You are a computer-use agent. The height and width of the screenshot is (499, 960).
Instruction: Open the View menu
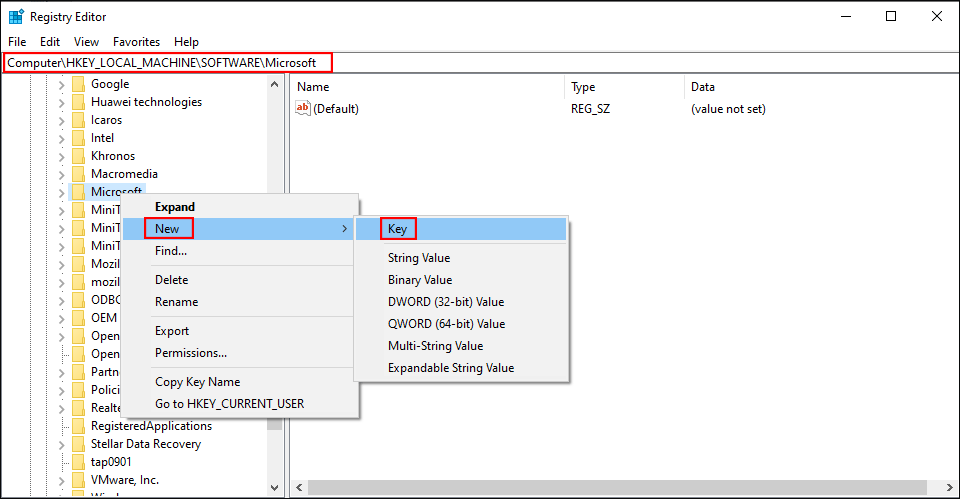86,42
